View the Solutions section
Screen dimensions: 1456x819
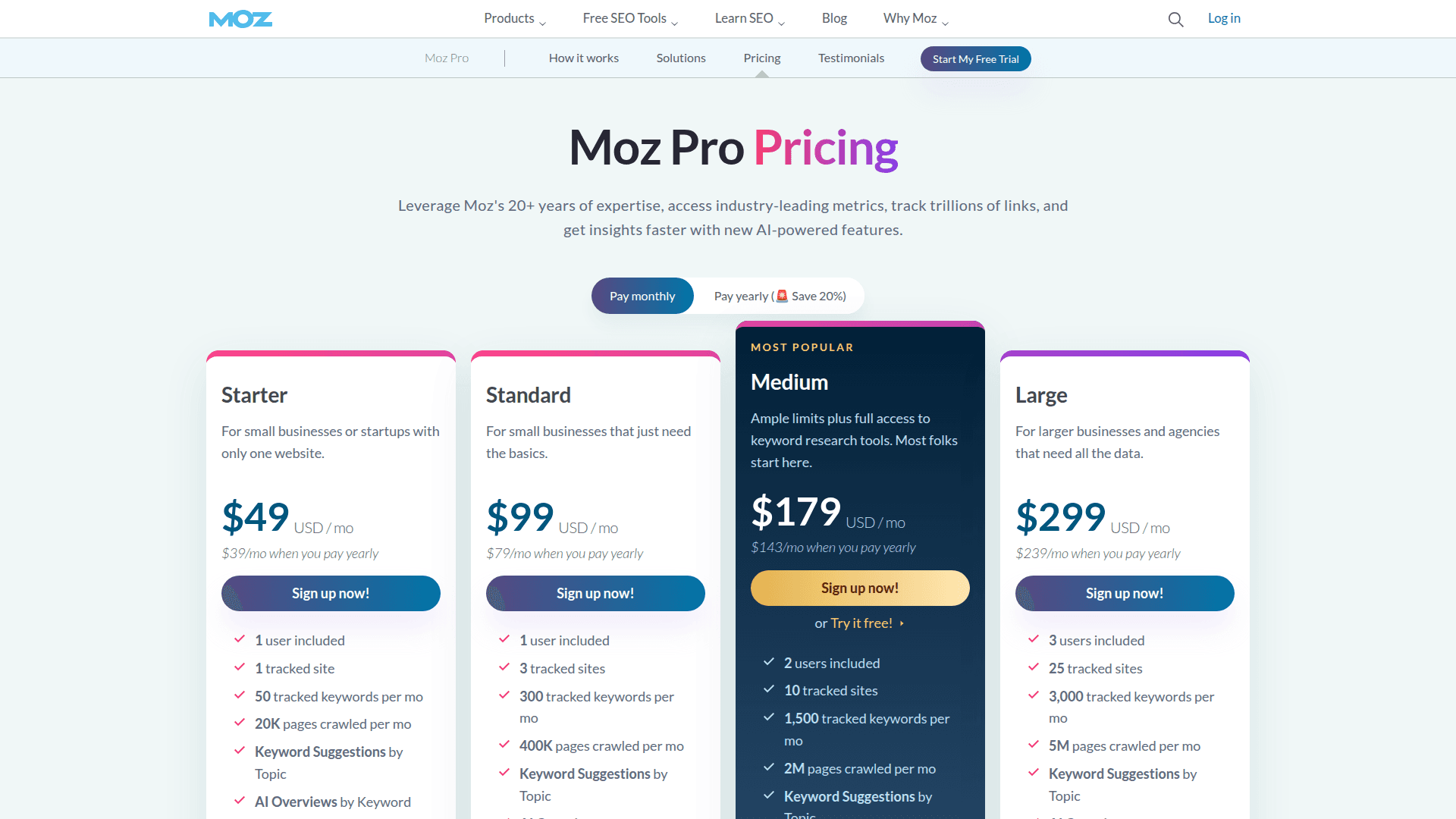click(680, 58)
